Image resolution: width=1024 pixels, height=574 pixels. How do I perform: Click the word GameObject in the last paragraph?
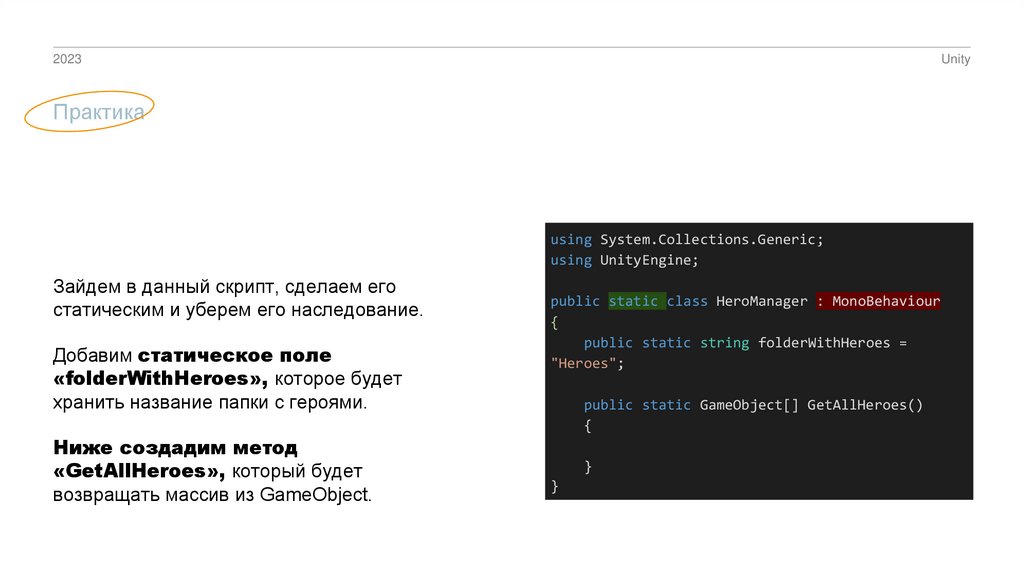pyautogui.click(x=313, y=494)
